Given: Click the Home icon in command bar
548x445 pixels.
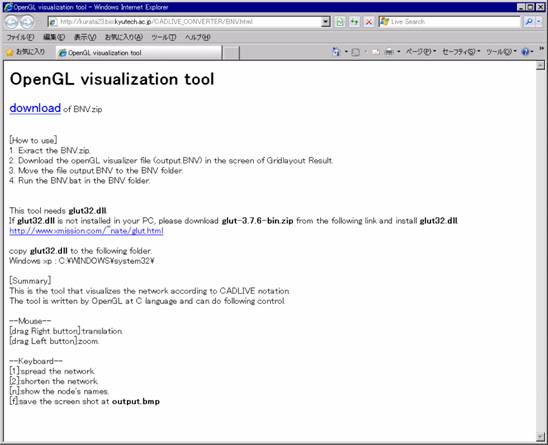Looking at the screenshot, I should point(336,52).
